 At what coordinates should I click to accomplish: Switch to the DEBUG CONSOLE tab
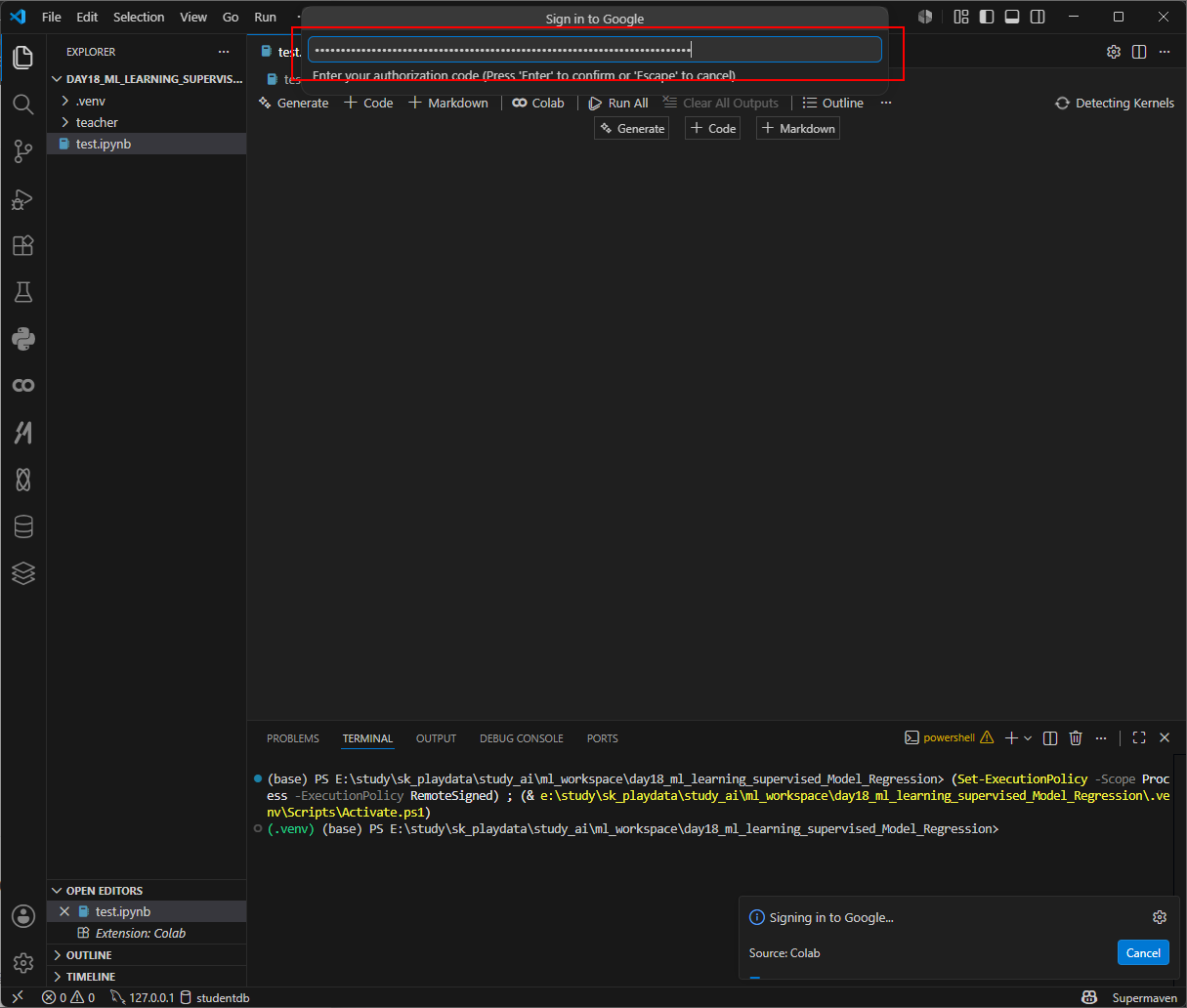pyautogui.click(x=522, y=738)
